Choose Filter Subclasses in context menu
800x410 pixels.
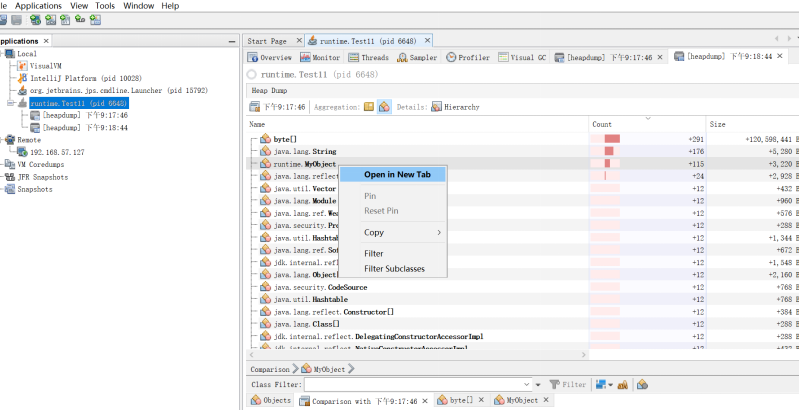pyautogui.click(x=393, y=269)
